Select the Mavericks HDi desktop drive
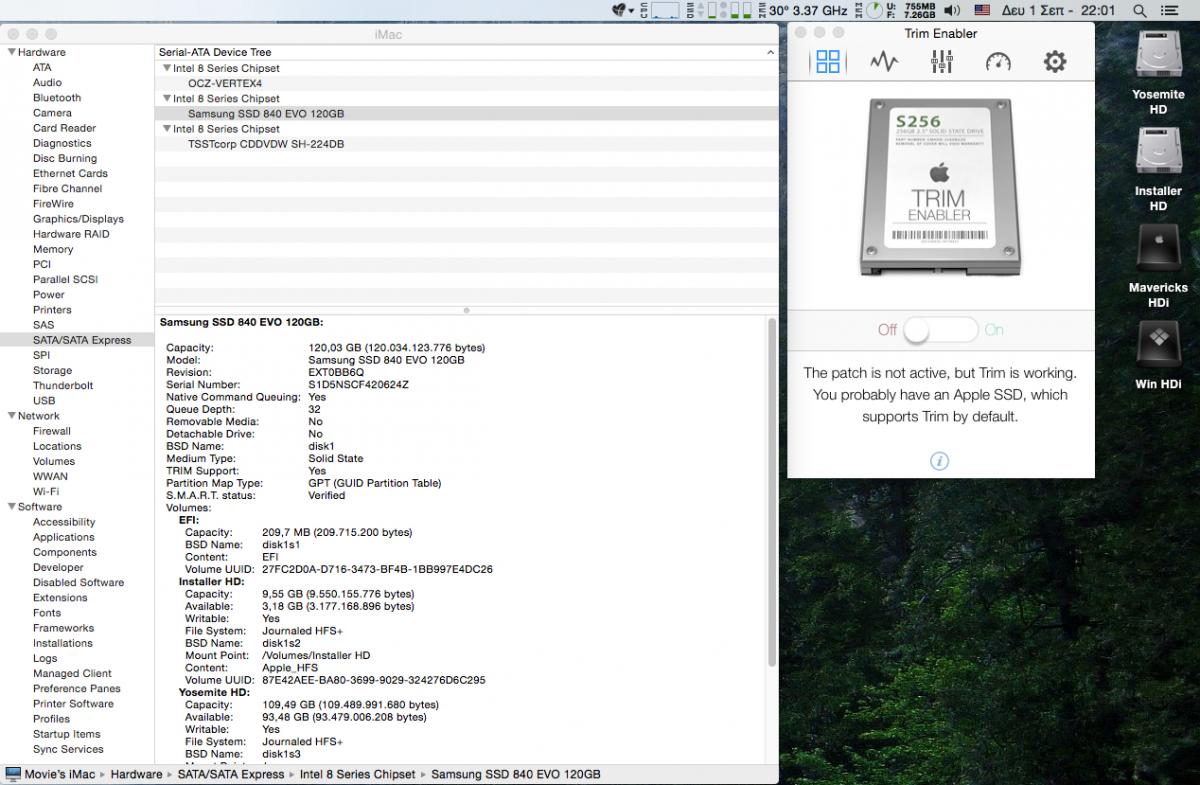This screenshot has height=785, width=1200. 1159,267
